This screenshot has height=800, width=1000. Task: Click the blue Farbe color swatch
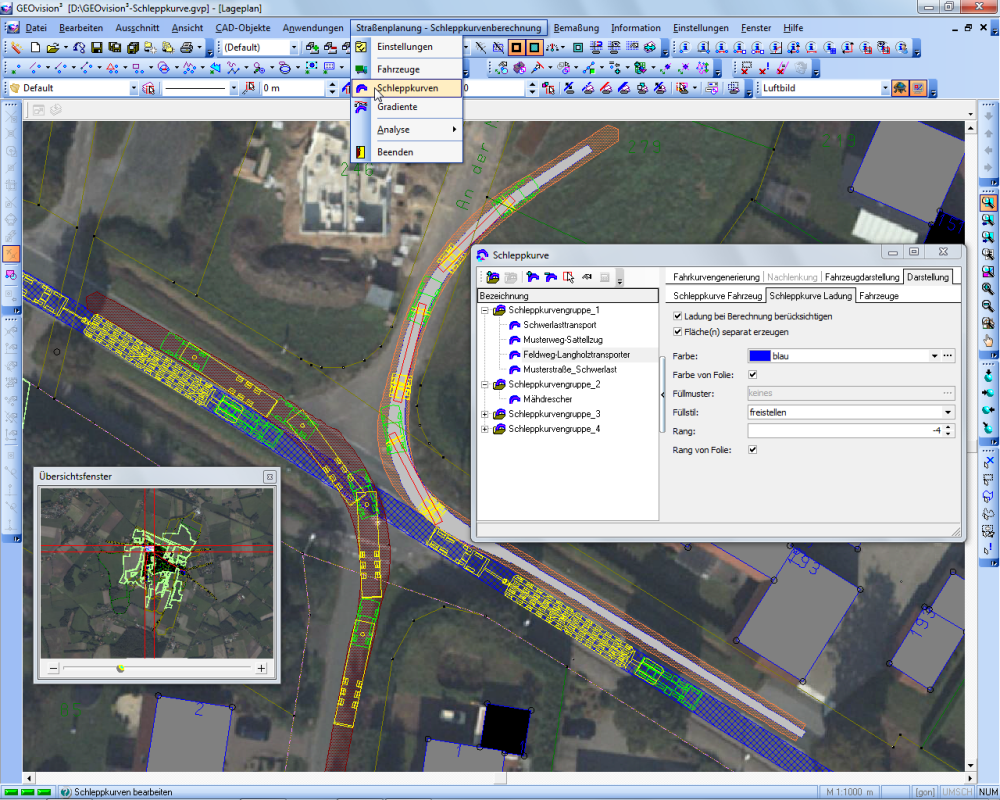[x=759, y=355]
